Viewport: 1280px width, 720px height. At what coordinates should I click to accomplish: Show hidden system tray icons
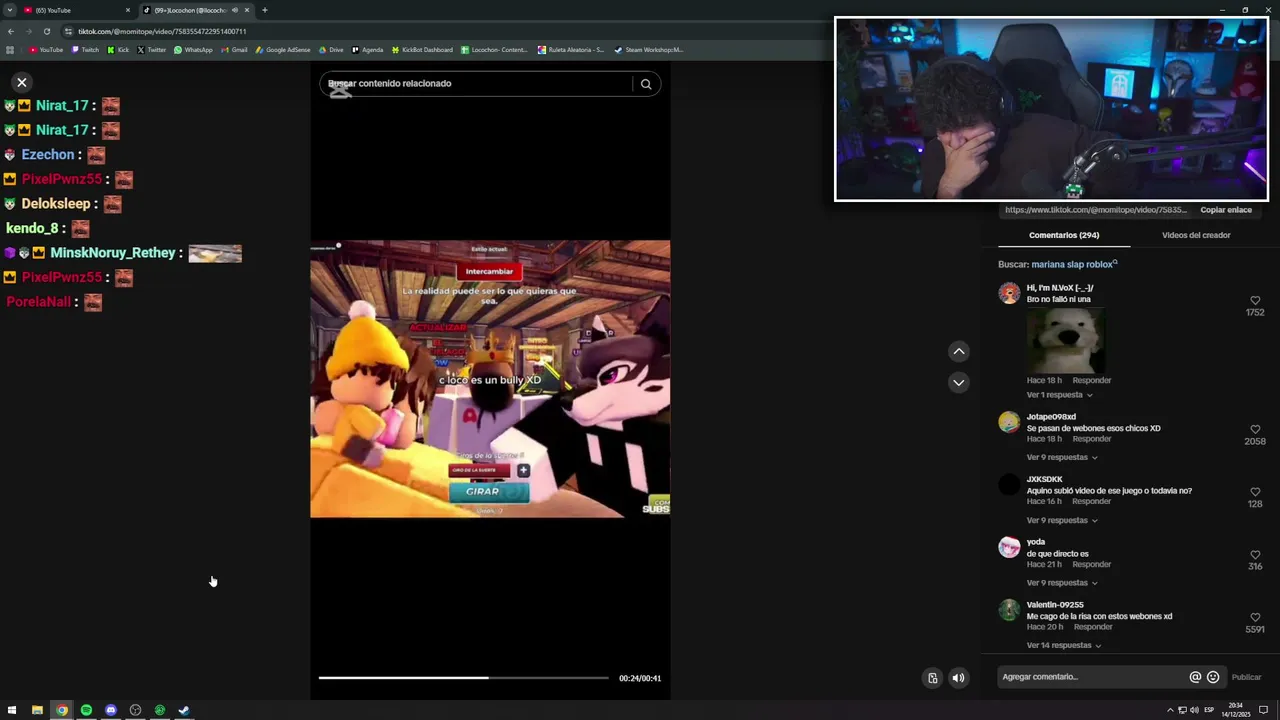point(1170,710)
